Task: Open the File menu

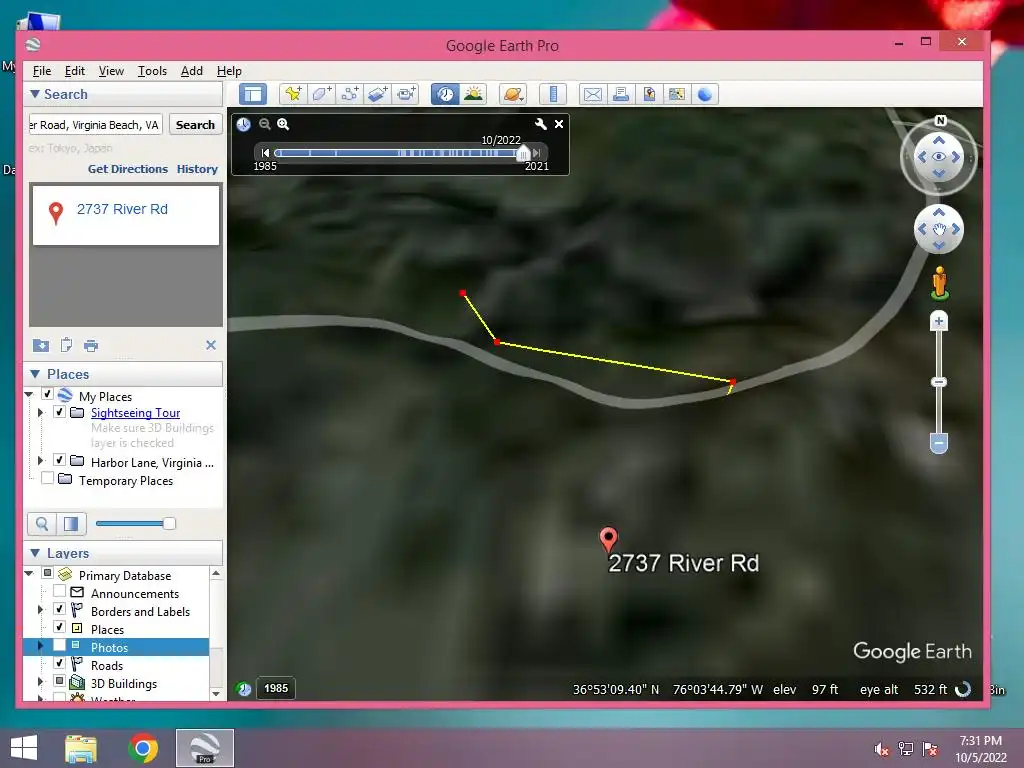Action: tap(42, 71)
